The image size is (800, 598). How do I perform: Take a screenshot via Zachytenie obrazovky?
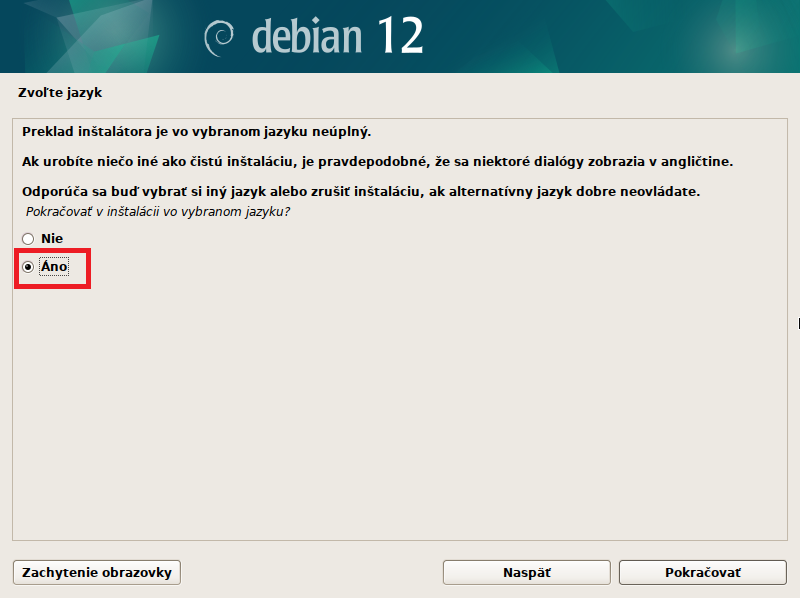[x=97, y=572]
